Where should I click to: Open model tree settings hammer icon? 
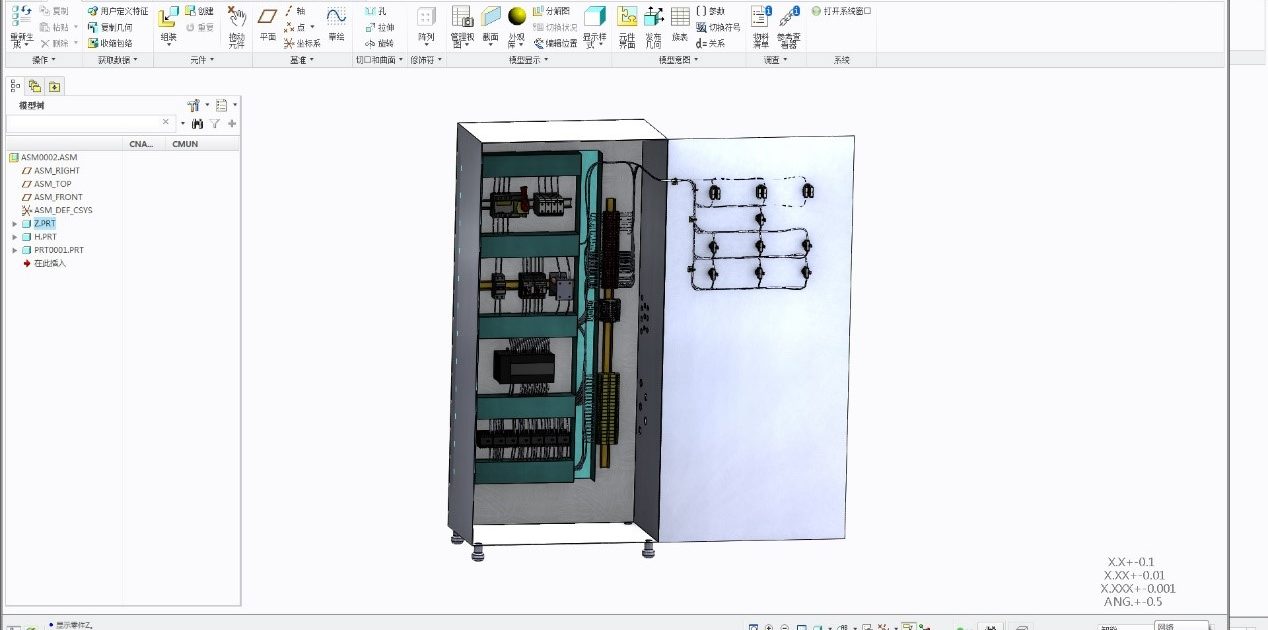[194, 104]
